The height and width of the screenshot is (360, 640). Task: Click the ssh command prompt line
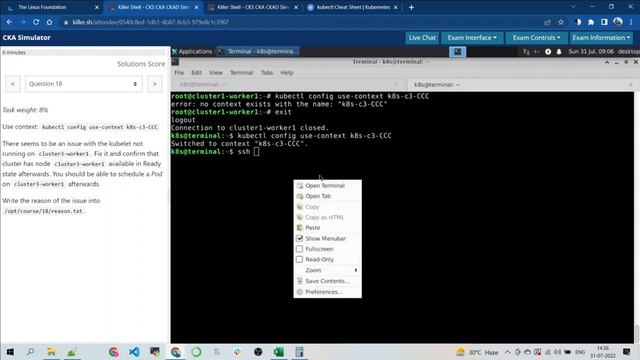pyautogui.click(x=215, y=152)
